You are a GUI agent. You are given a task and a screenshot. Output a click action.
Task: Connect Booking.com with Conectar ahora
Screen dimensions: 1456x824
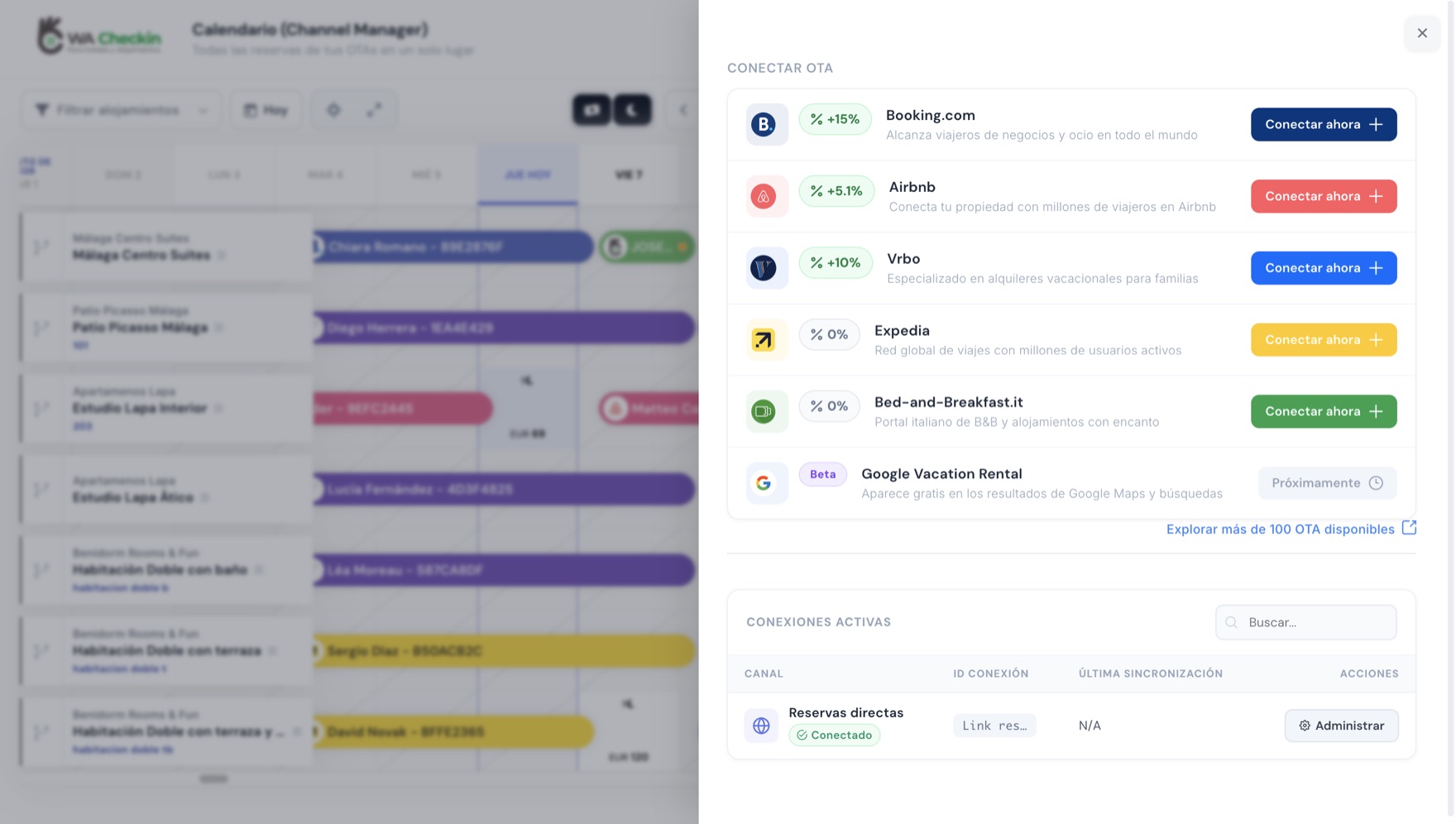point(1324,125)
